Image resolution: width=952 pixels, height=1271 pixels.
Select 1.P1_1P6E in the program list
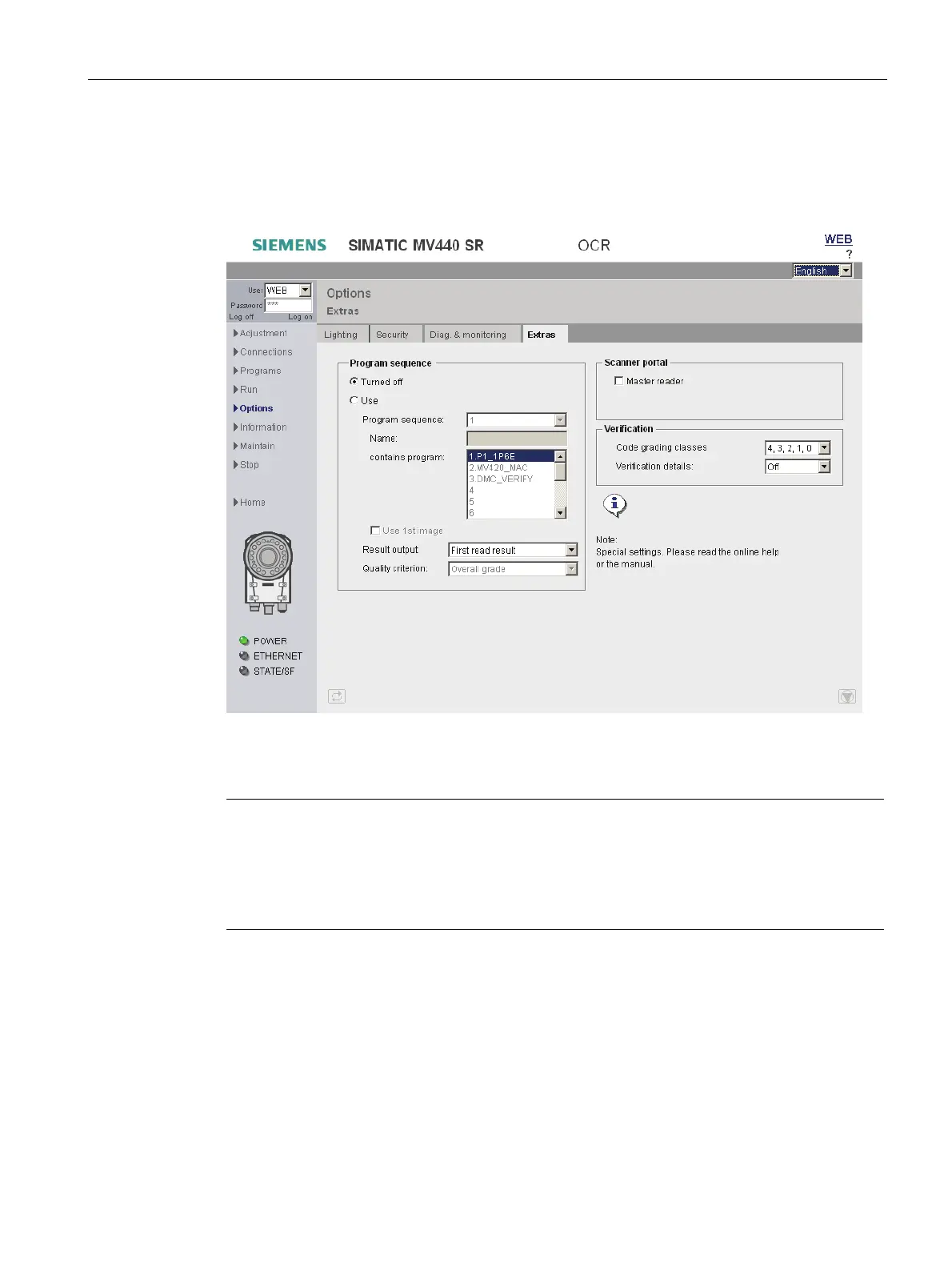coord(510,456)
